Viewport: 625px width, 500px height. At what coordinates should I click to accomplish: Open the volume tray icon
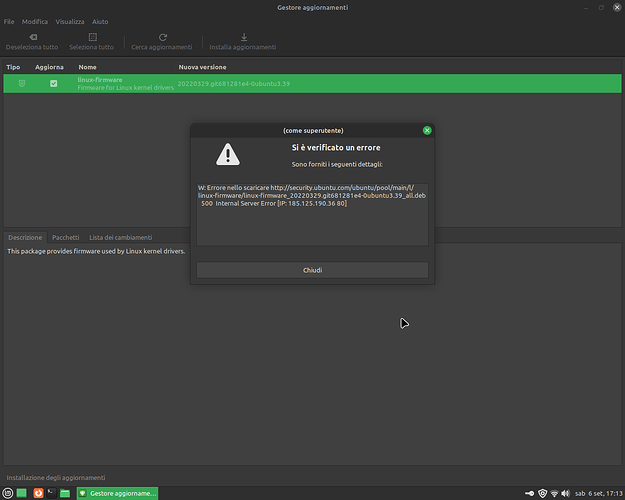(x=566, y=494)
